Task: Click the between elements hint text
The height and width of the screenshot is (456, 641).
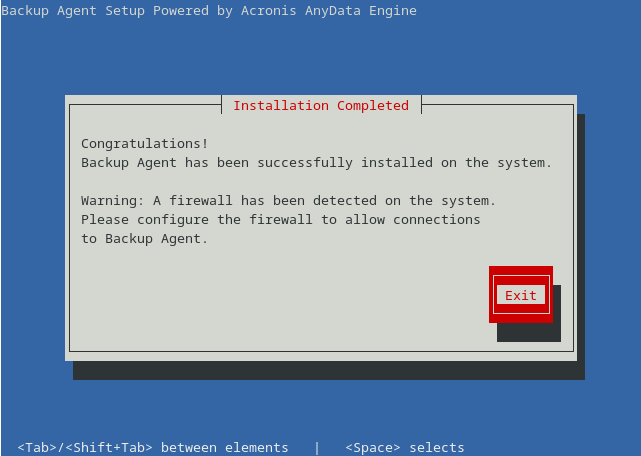Action: [224, 447]
